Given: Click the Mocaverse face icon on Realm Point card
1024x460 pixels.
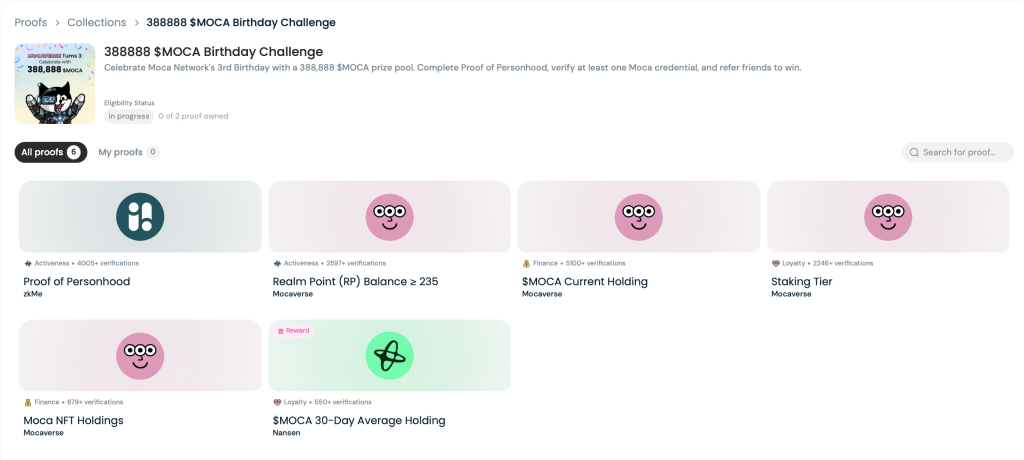Looking at the screenshot, I should [389, 216].
